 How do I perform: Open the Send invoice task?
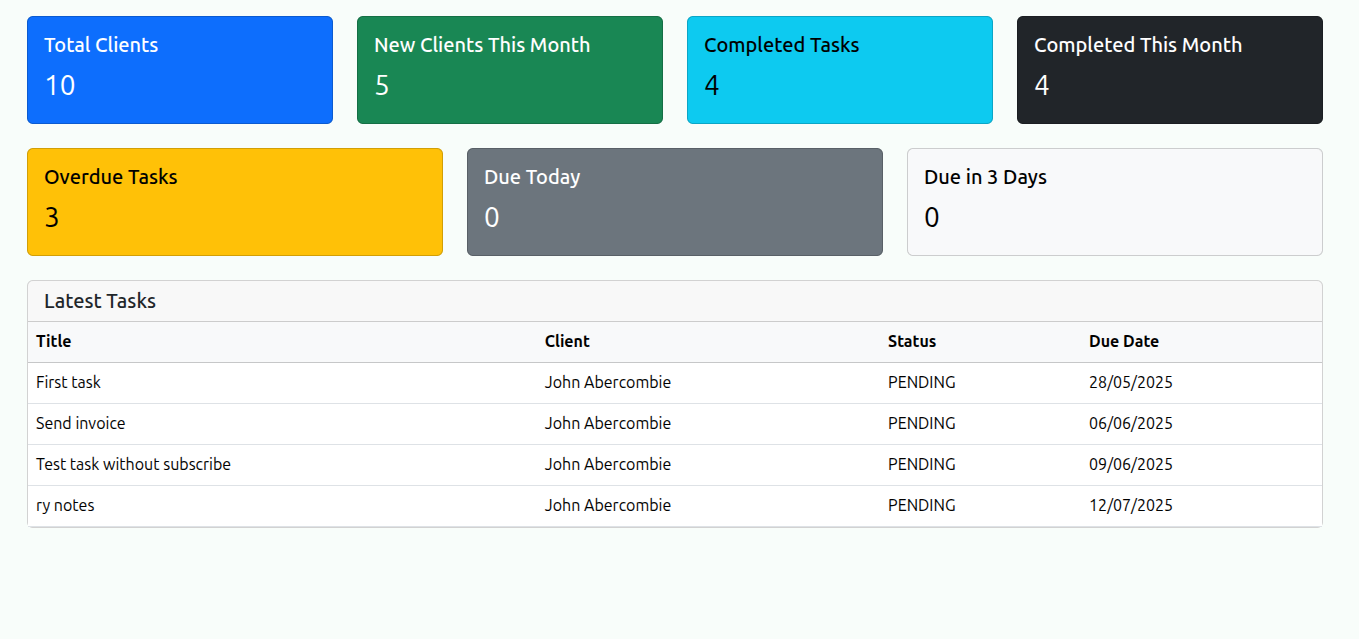(80, 423)
